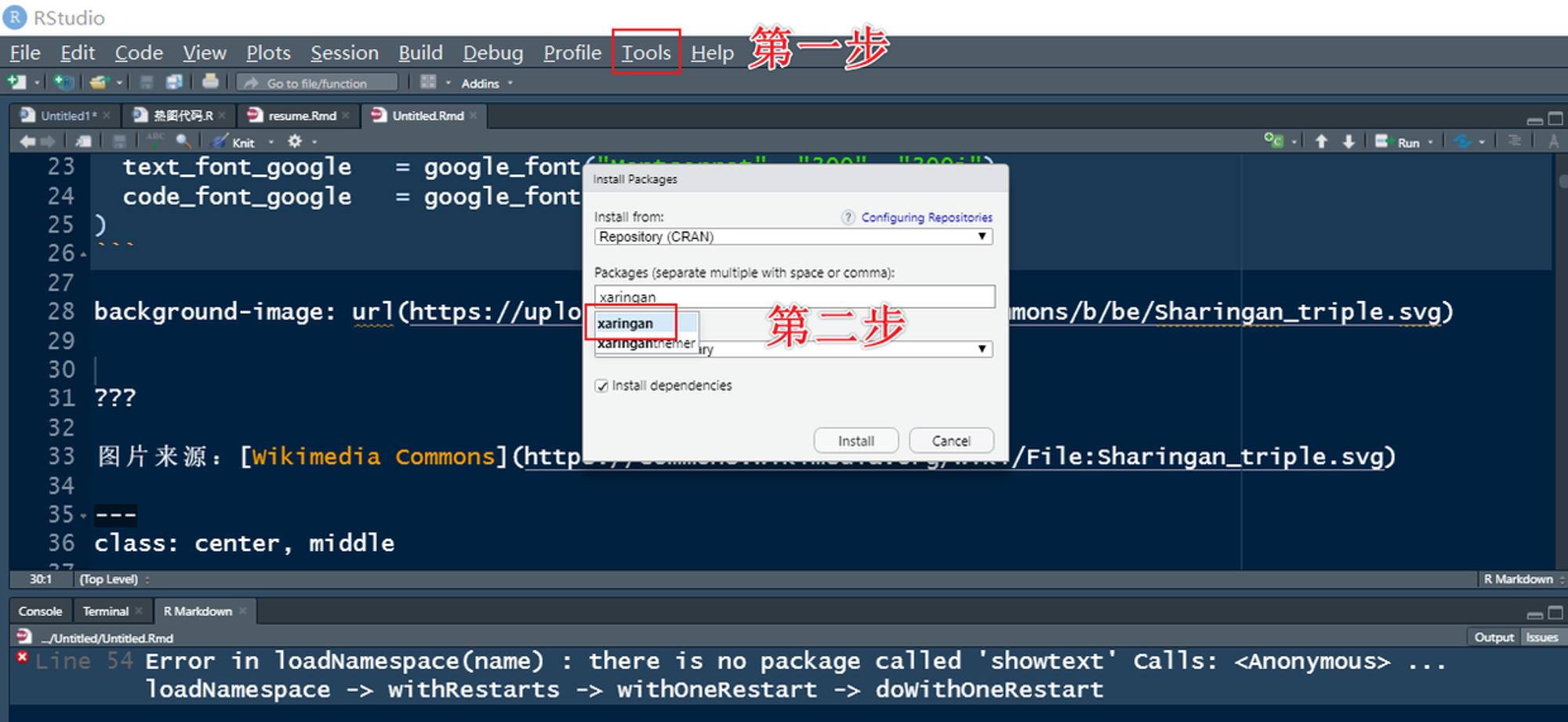The height and width of the screenshot is (722, 1568).
Task: Open the Debug menu
Action: click(x=492, y=53)
